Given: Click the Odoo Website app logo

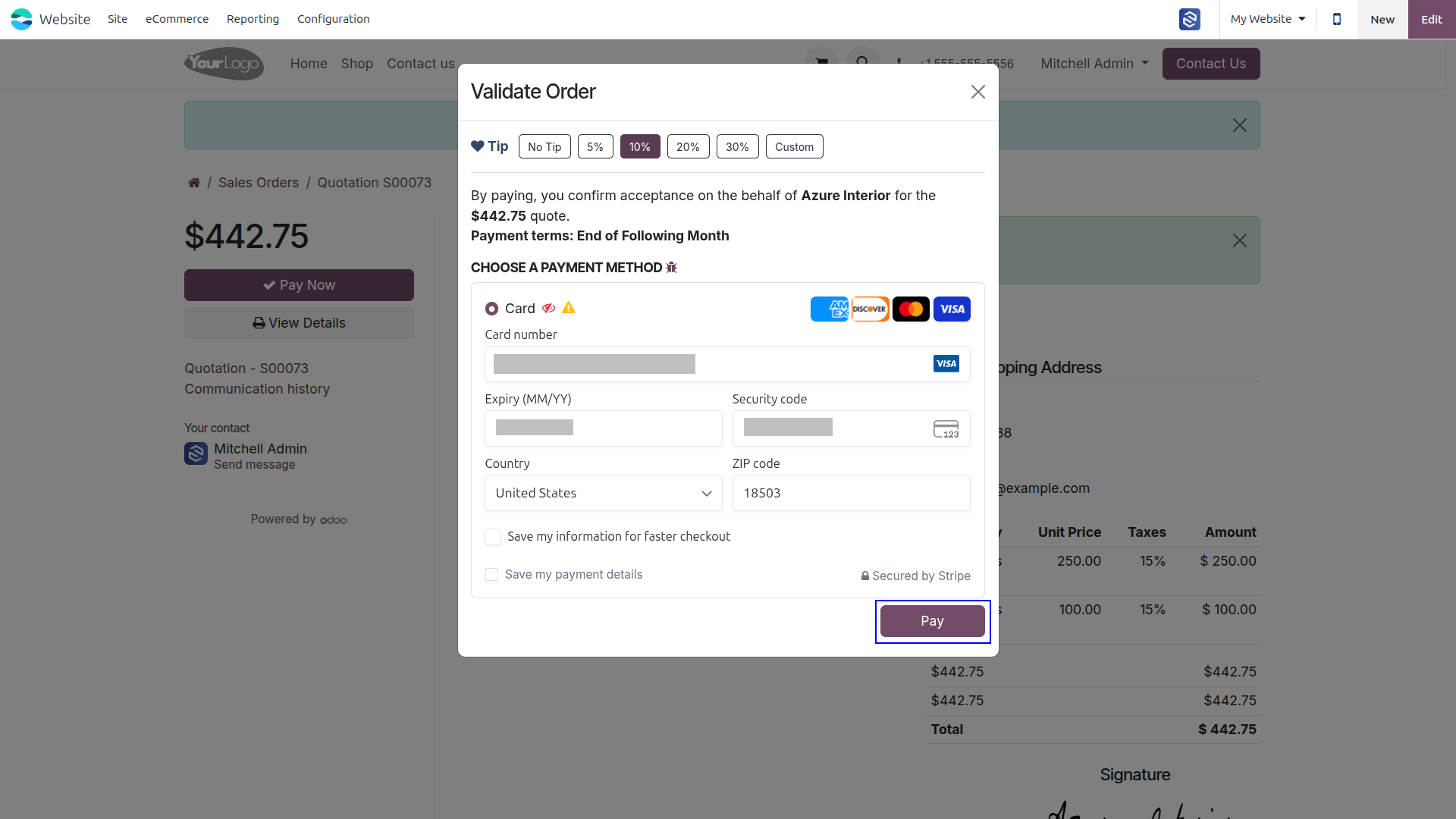Looking at the screenshot, I should [x=21, y=19].
